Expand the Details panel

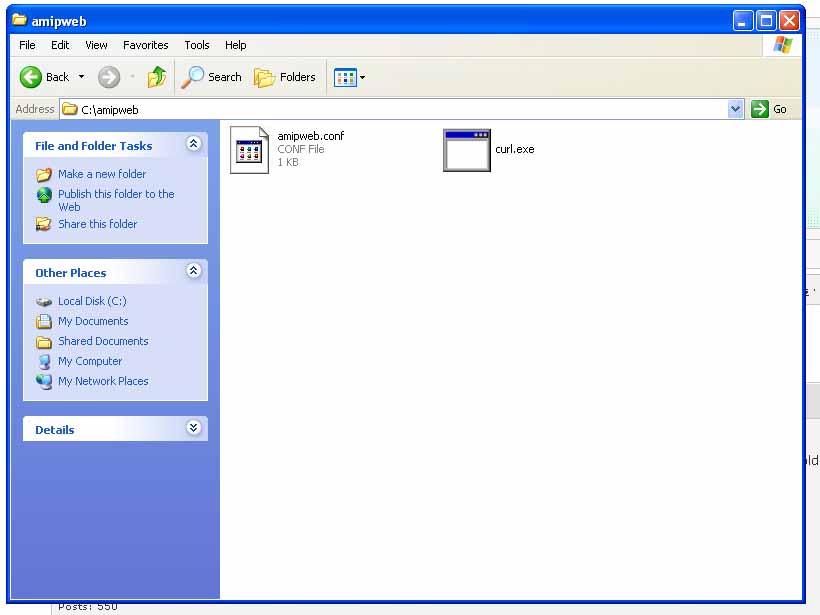coord(194,429)
